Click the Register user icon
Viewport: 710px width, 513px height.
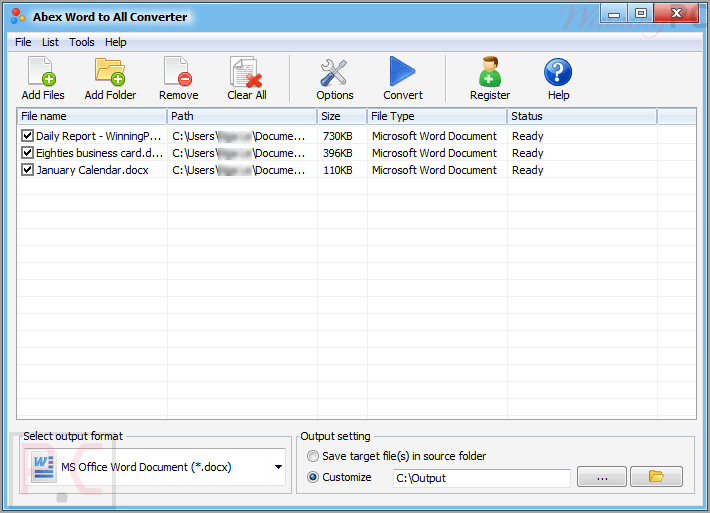pyautogui.click(x=489, y=72)
